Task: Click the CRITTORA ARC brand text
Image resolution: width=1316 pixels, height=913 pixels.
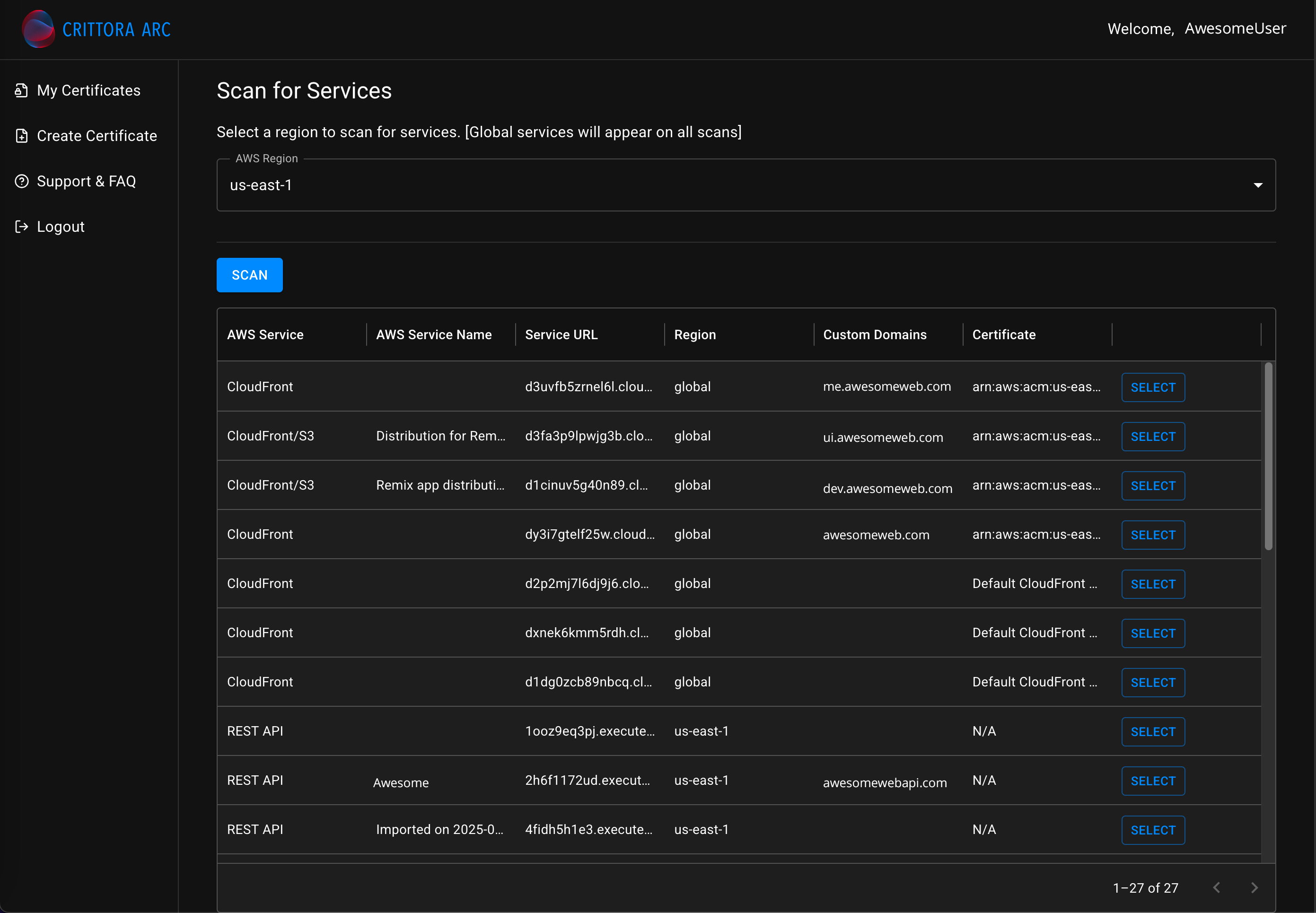Action: click(116, 29)
